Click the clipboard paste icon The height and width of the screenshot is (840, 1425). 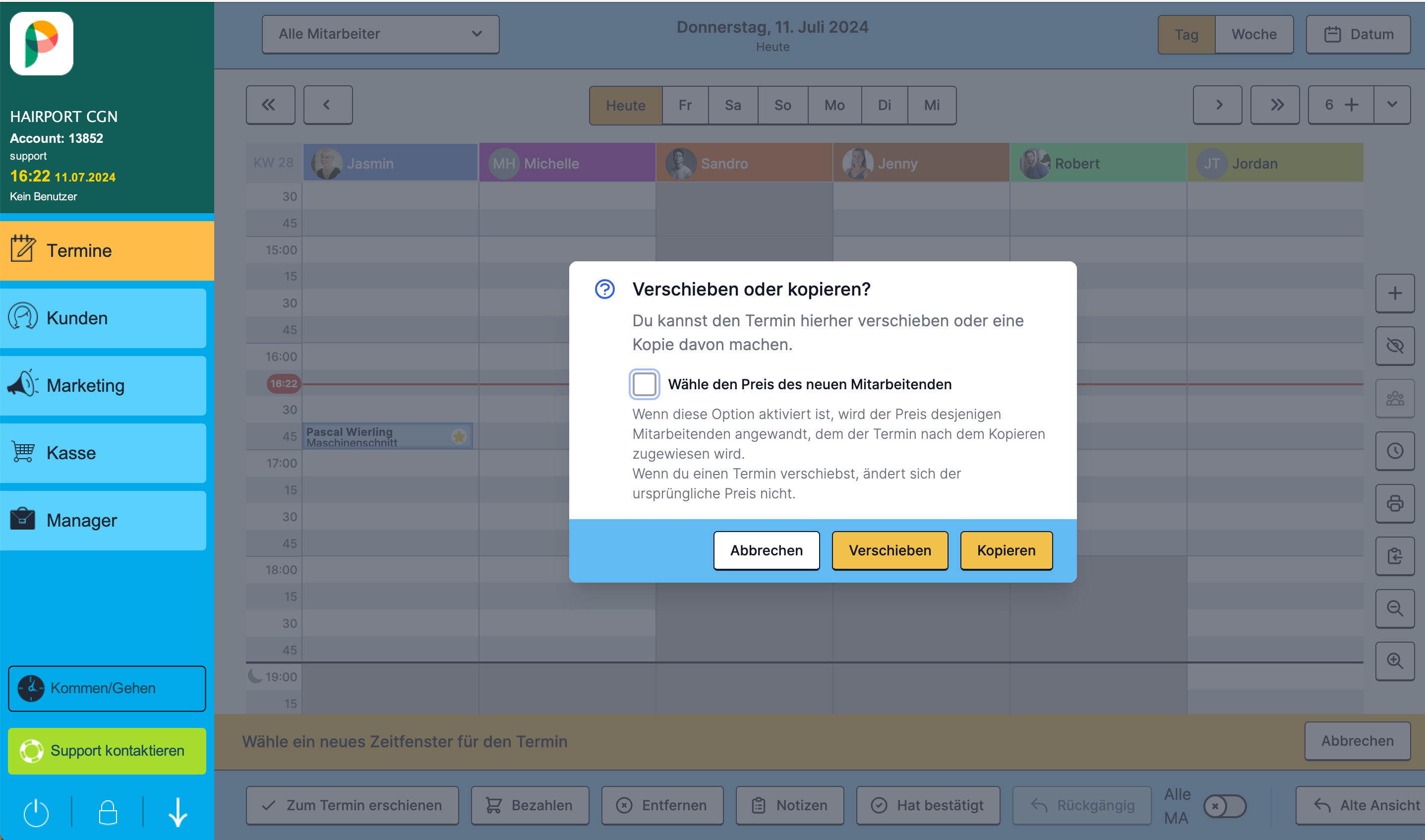click(x=1395, y=556)
